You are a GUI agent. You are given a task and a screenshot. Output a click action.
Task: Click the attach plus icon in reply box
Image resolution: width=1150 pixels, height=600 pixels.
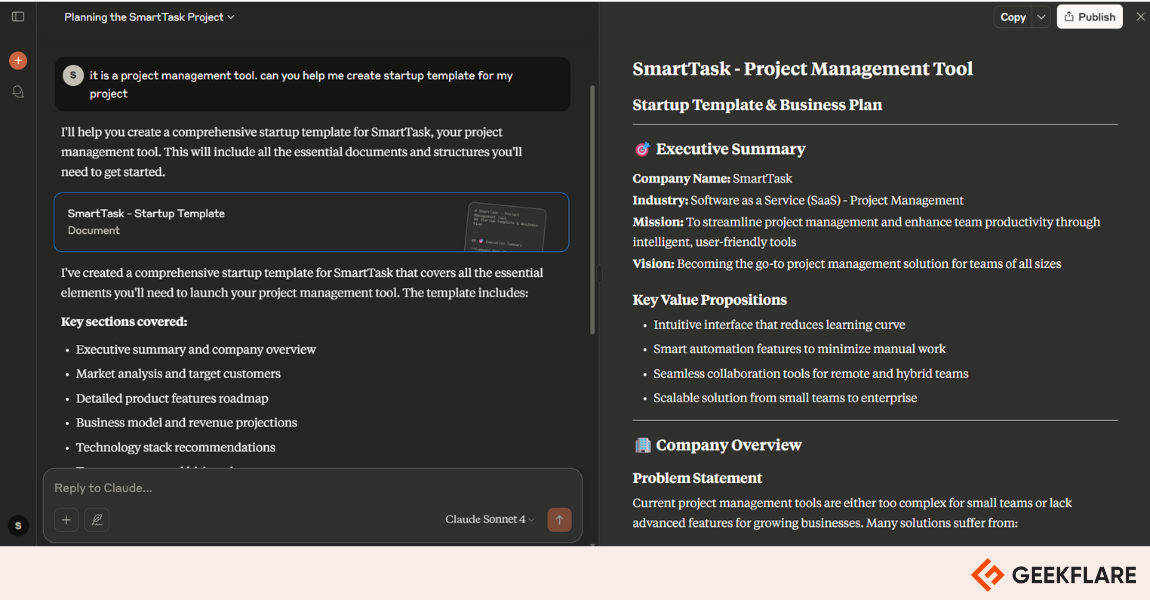[x=66, y=519]
